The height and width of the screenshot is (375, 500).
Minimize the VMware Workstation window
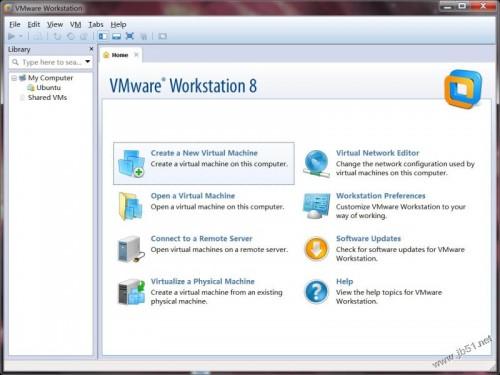point(448,6)
